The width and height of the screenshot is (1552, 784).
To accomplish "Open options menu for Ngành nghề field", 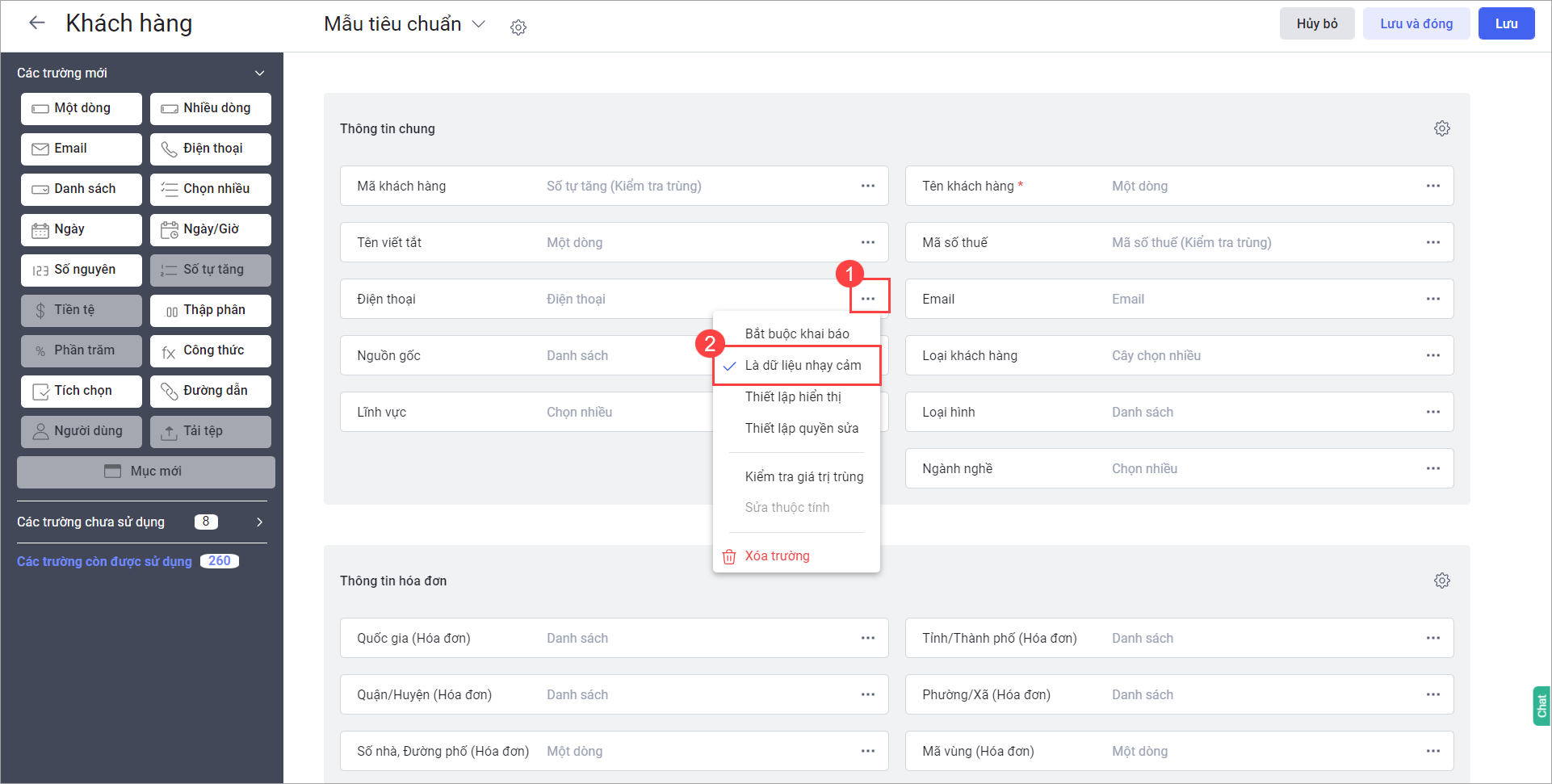I will (1433, 468).
